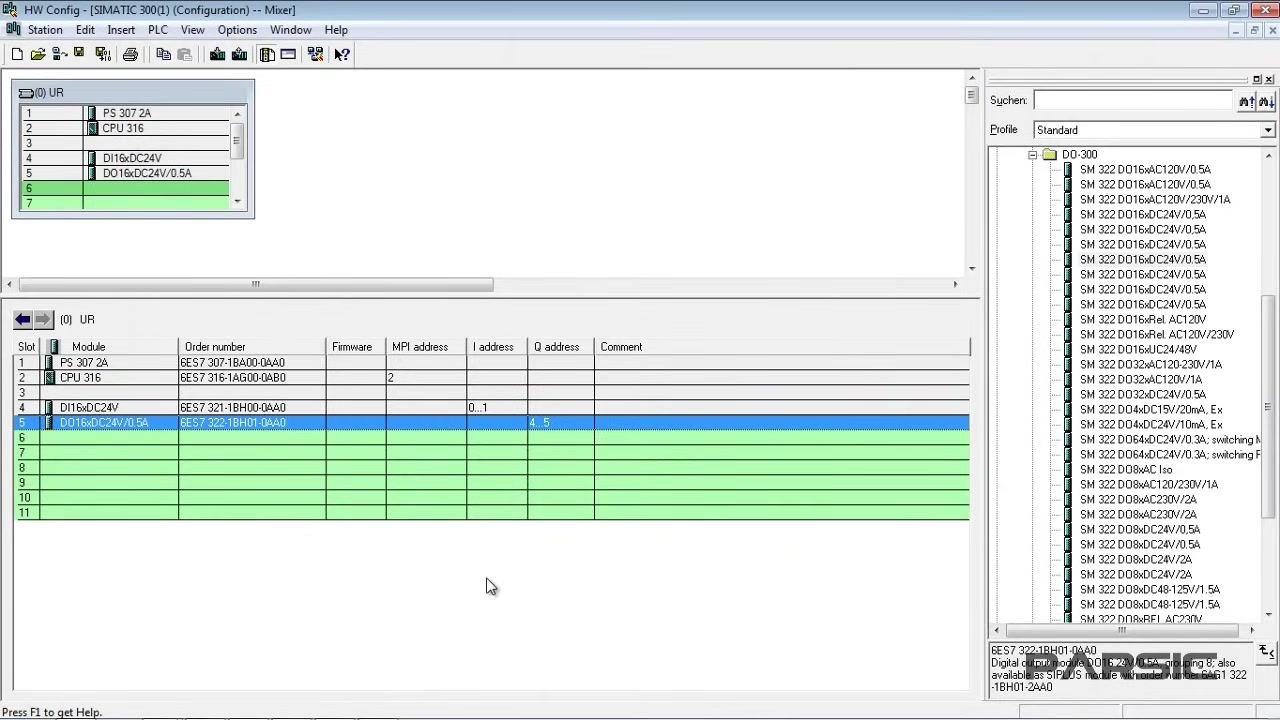Image resolution: width=1280 pixels, height=720 pixels.
Task: Click the Open folder toolbar icon
Action: tap(38, 54)
